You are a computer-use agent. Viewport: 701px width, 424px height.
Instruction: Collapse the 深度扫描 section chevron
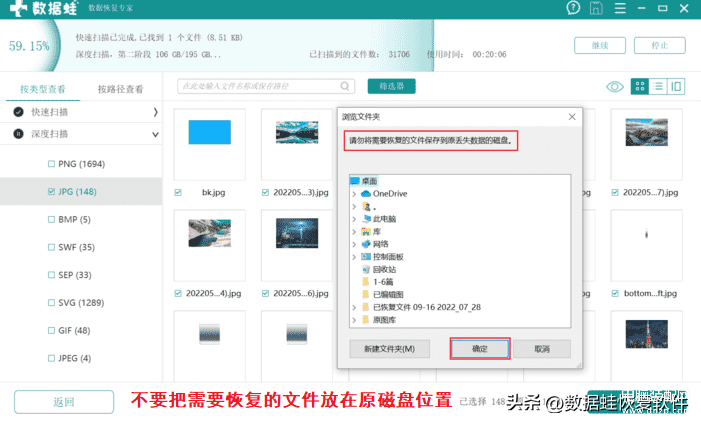pos(155,134)
